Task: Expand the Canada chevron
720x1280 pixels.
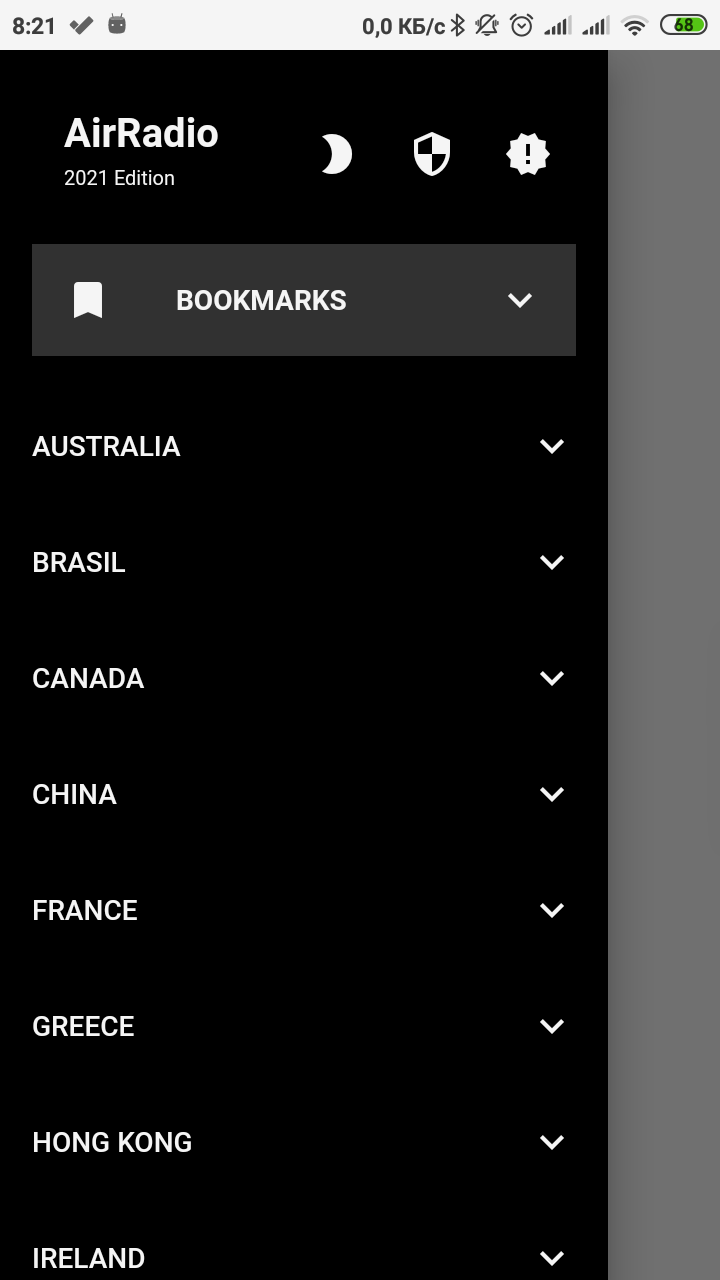Action: click(x=551, y=678)
